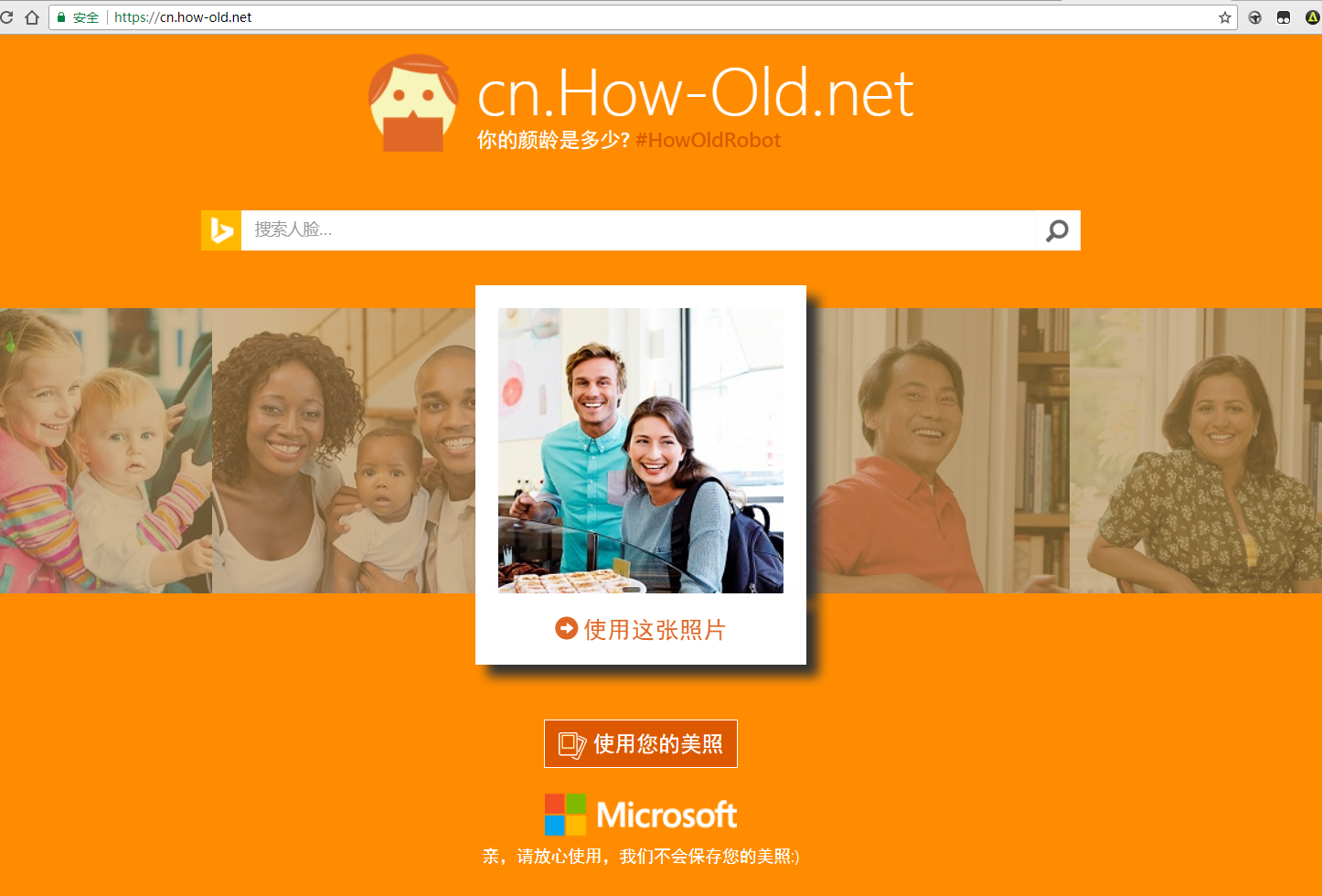
Task: Click the yellow circular extension icon
Action: coord(1313,17)
